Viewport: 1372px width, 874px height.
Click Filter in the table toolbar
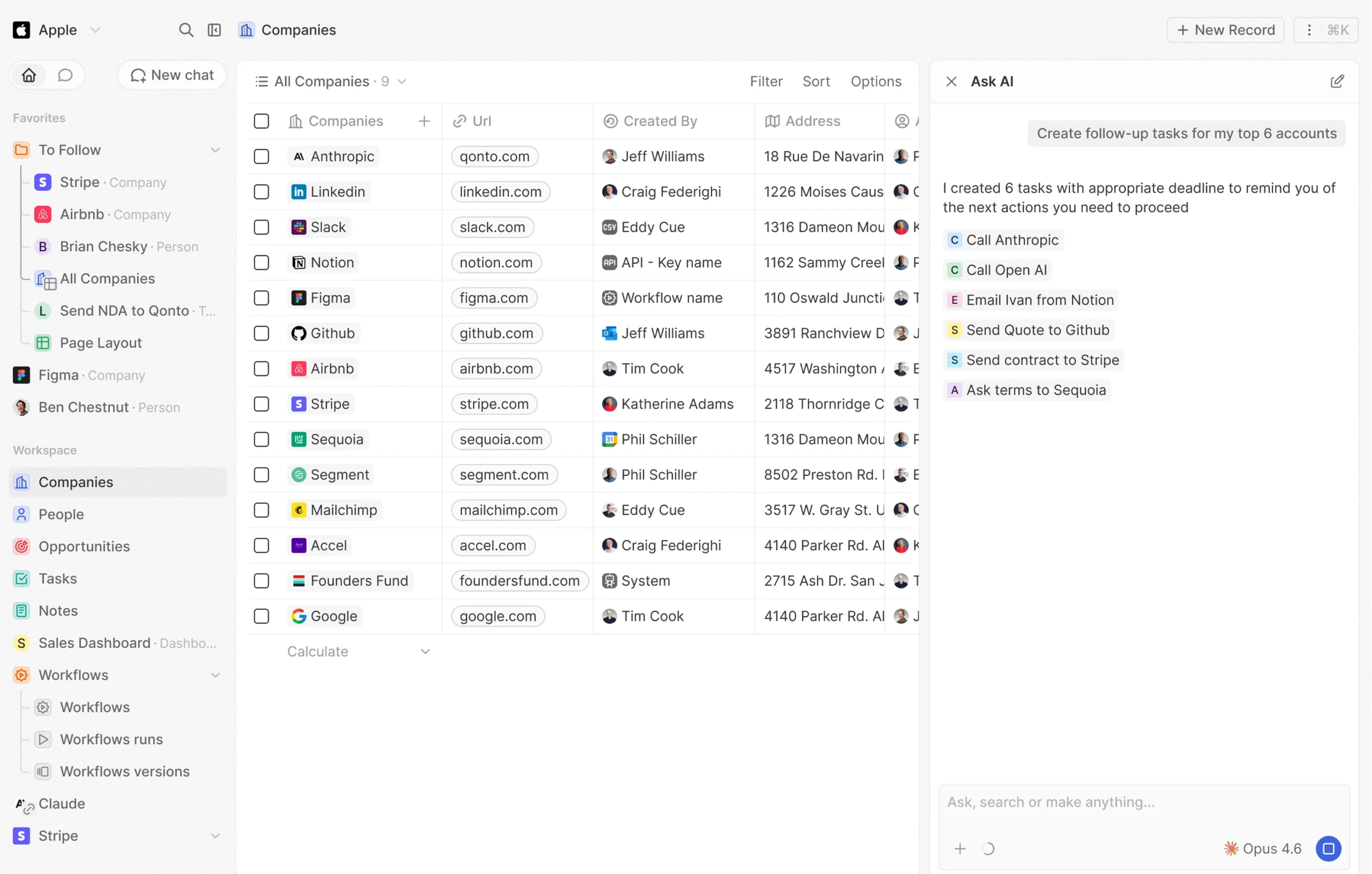coord(766,81)
